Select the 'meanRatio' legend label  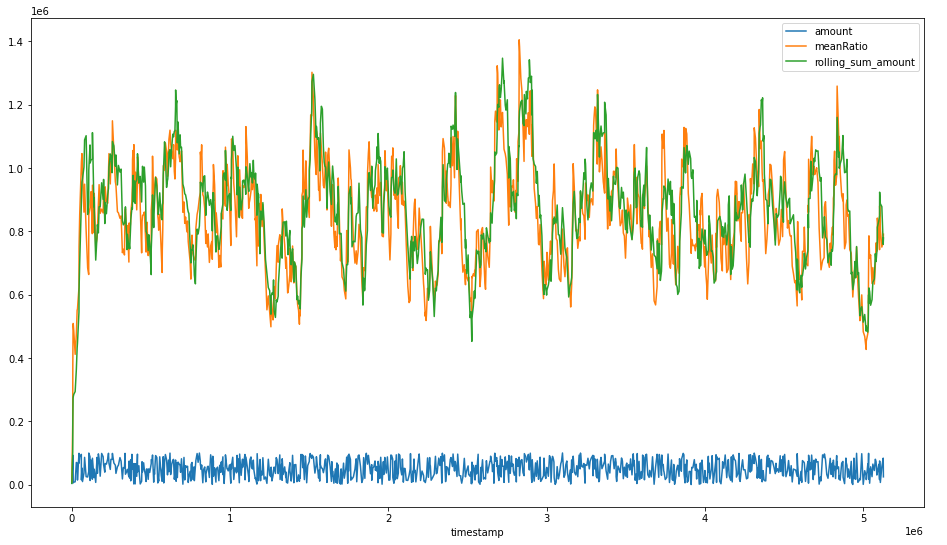tap(841, 47)
